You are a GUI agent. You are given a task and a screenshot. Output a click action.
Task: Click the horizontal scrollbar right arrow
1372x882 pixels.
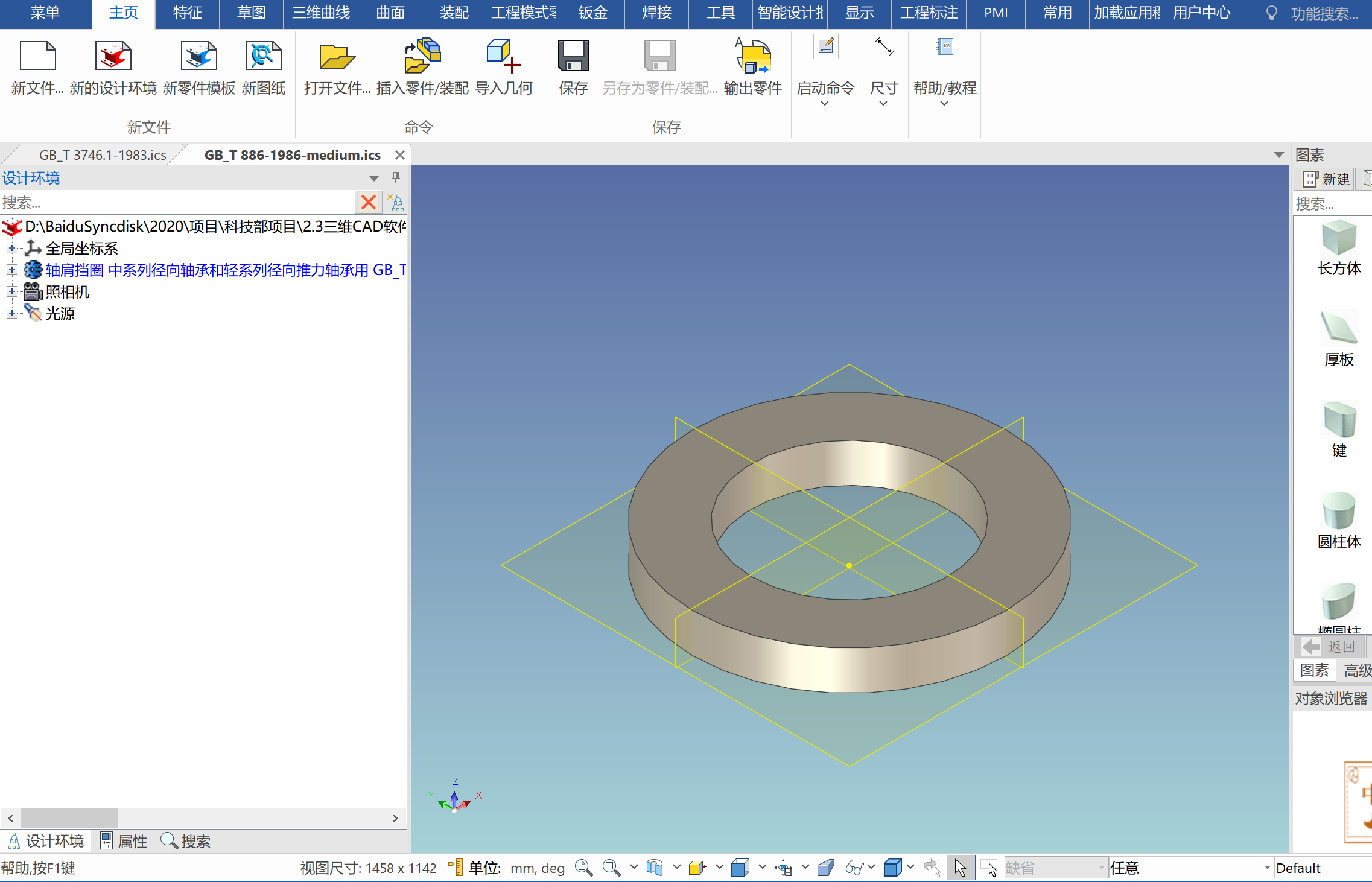click(x=395, y=818)
